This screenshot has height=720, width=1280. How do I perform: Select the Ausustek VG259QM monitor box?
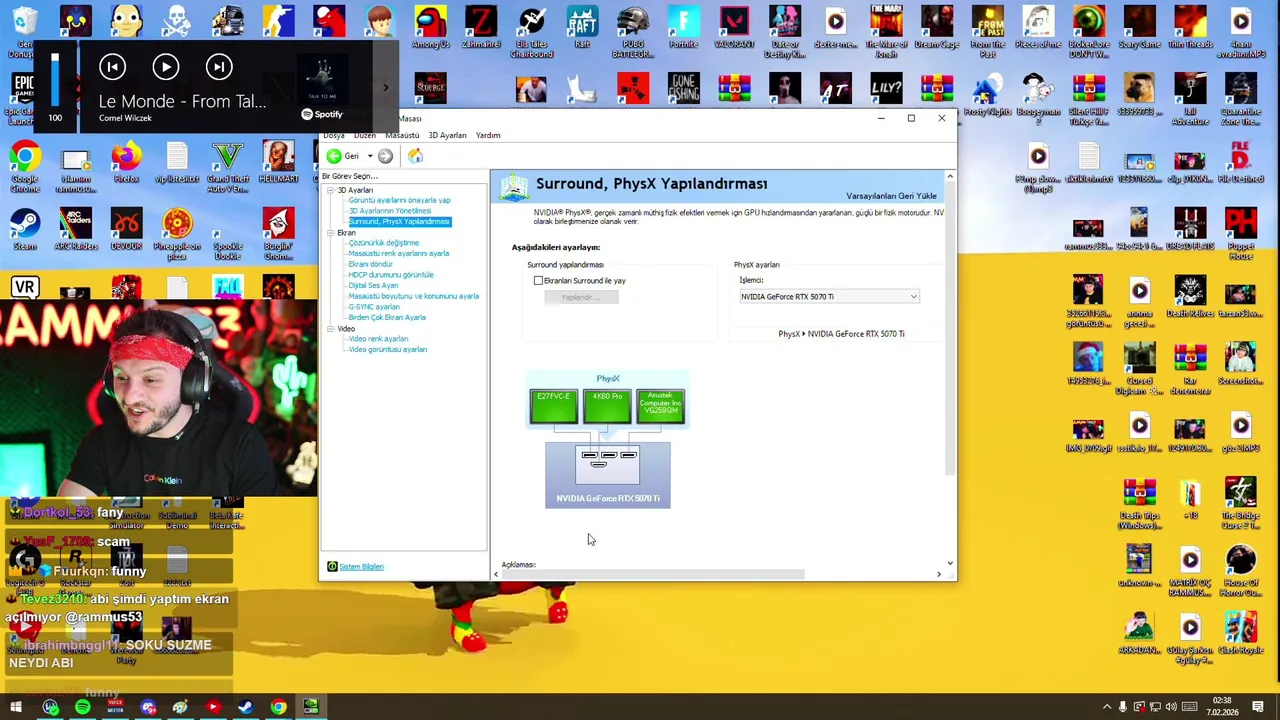660,406
